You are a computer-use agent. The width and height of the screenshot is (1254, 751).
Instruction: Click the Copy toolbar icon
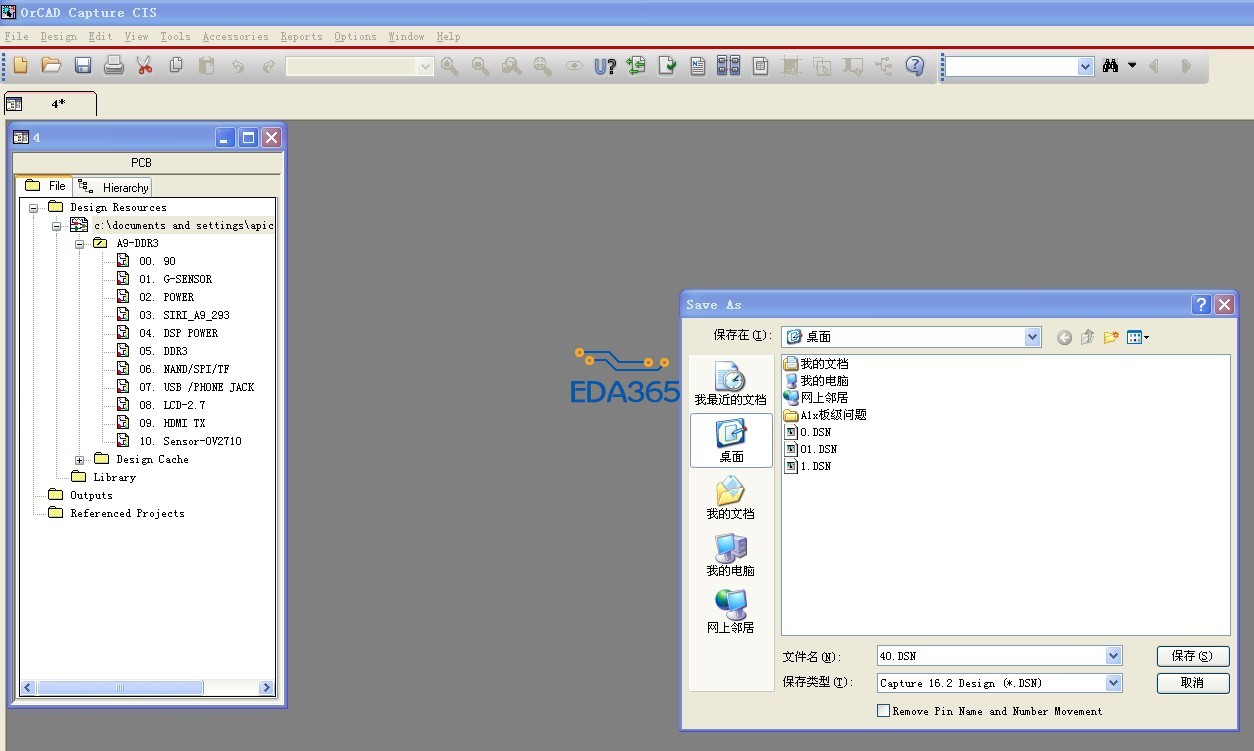[x=176, y=66]
